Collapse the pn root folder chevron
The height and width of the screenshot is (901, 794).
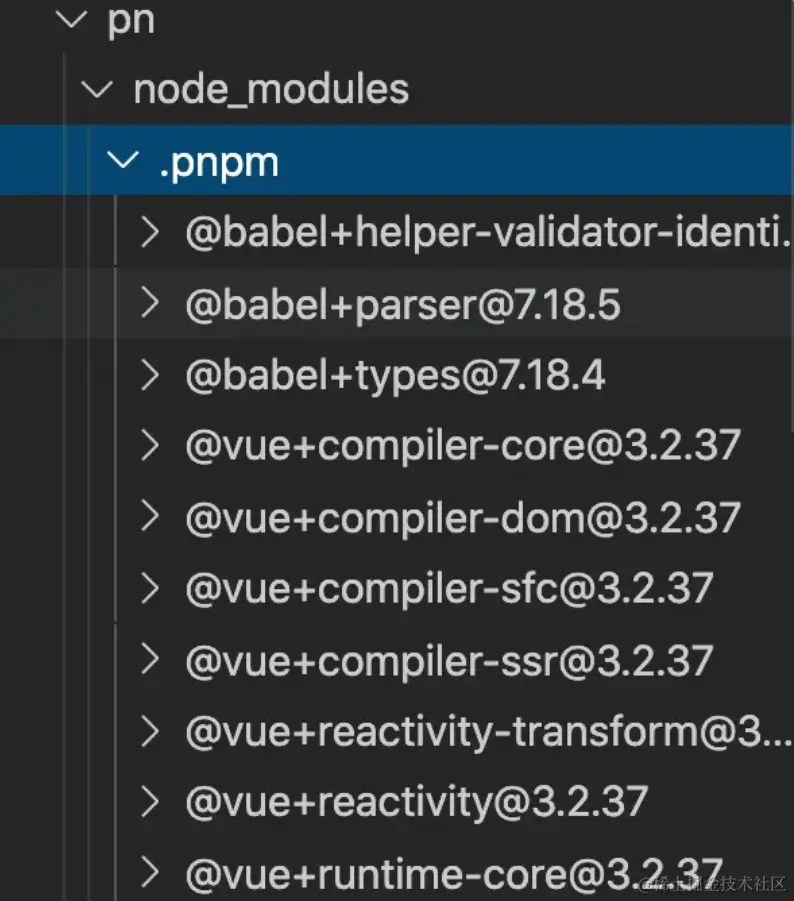pos(71,21)
